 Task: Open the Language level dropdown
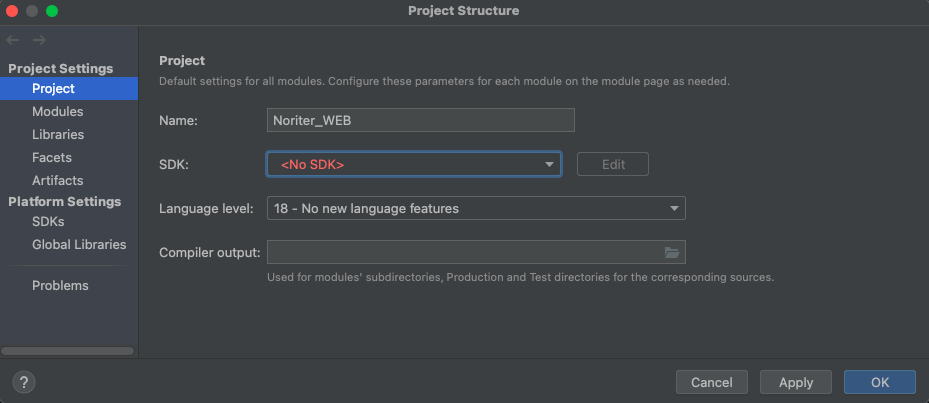(476, 209)
